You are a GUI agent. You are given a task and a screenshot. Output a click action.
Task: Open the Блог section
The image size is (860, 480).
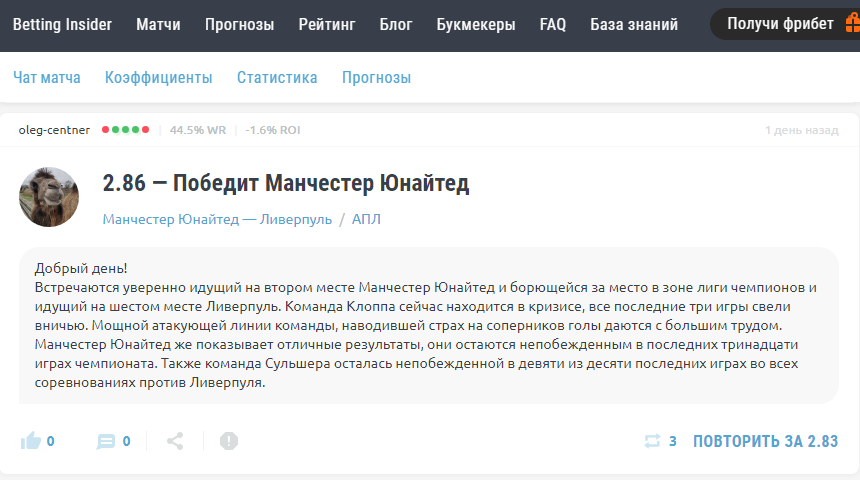pos(395,25)
